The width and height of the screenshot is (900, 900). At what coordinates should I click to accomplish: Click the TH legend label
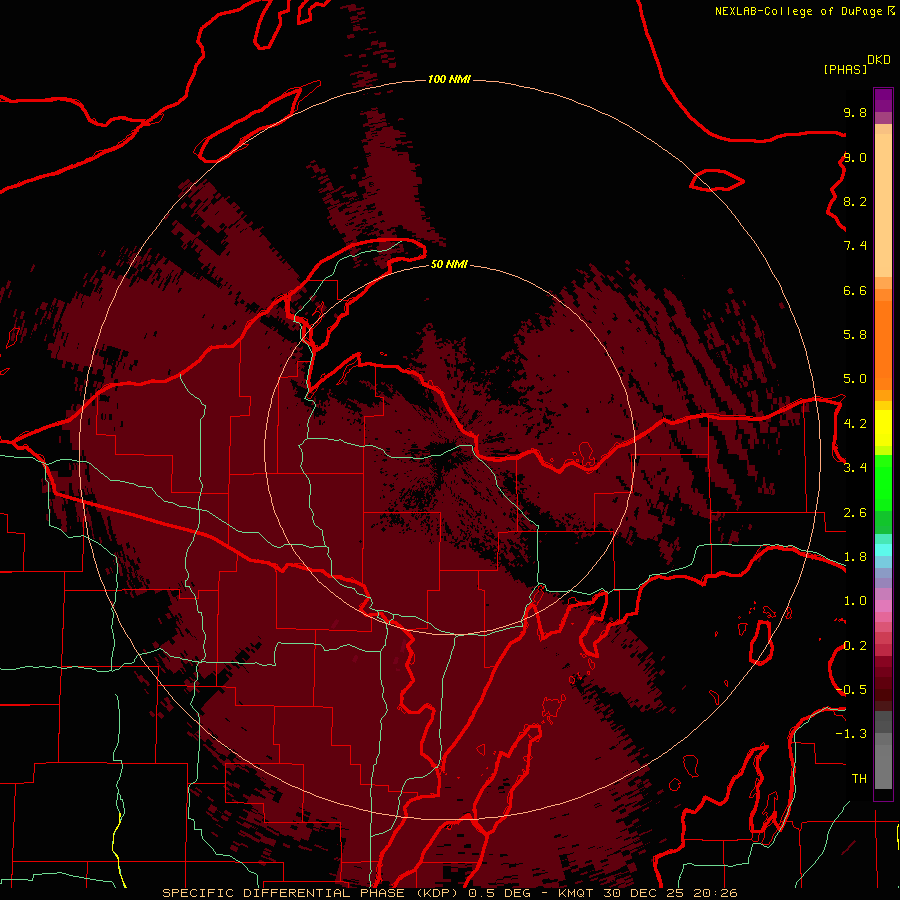[859, 778]
